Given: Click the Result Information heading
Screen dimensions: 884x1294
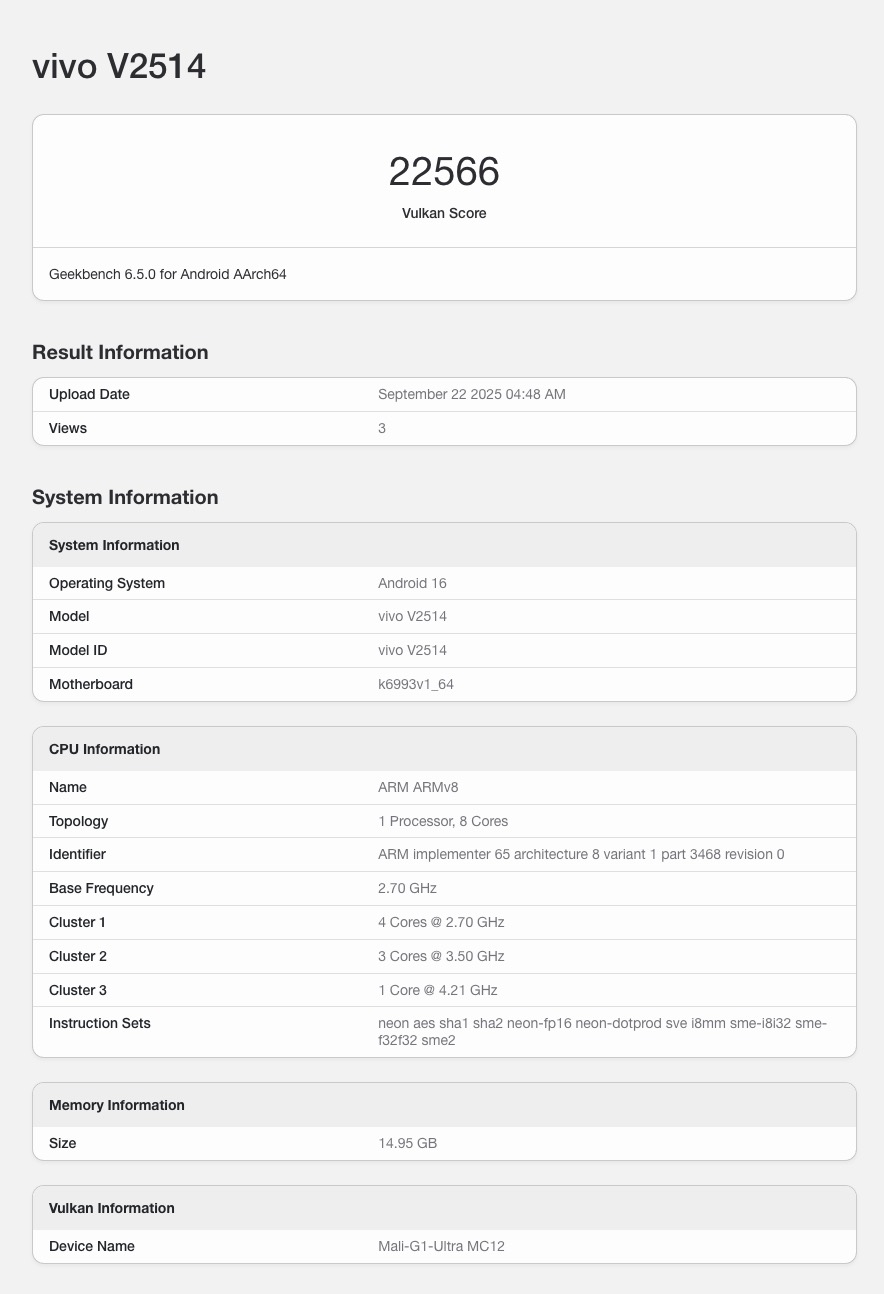Looking at the screenshot, I should pos(120,352).
